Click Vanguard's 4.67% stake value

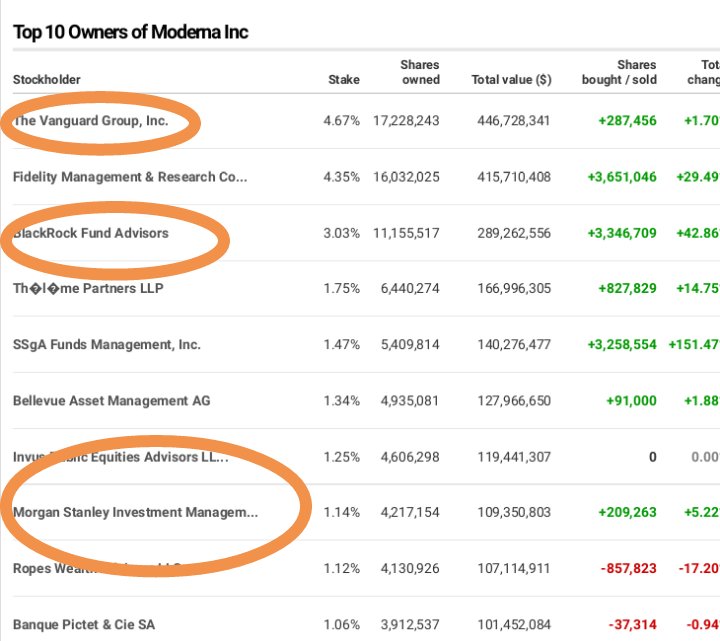tap(341, 121)
